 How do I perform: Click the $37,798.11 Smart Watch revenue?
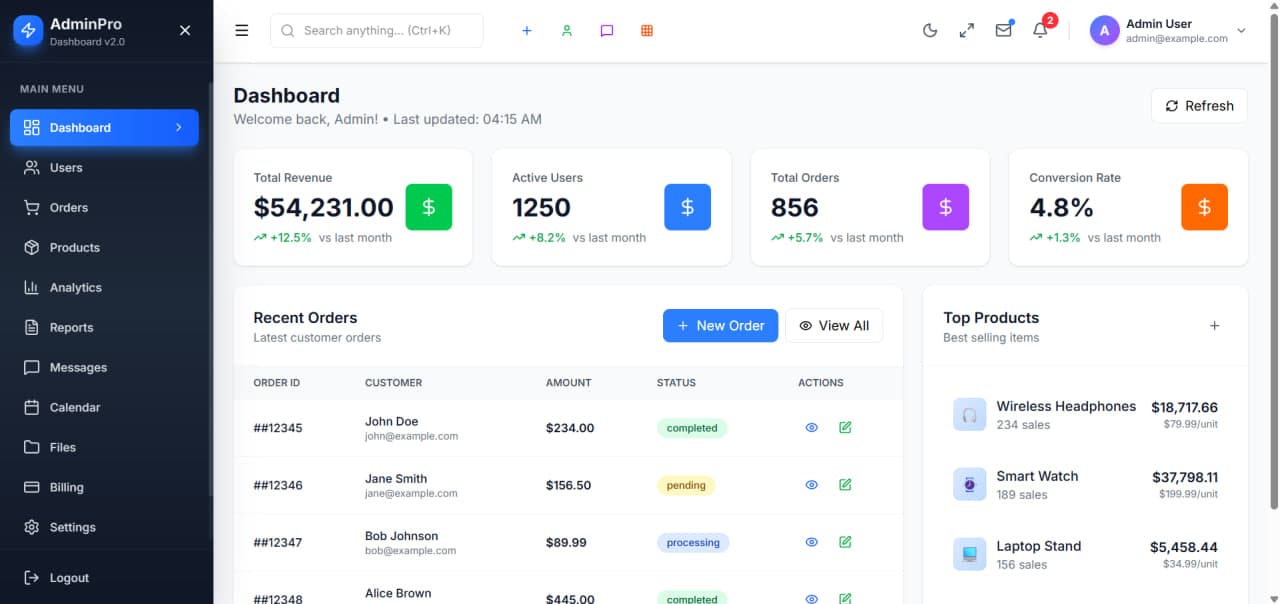click(x=1185, y=477)
